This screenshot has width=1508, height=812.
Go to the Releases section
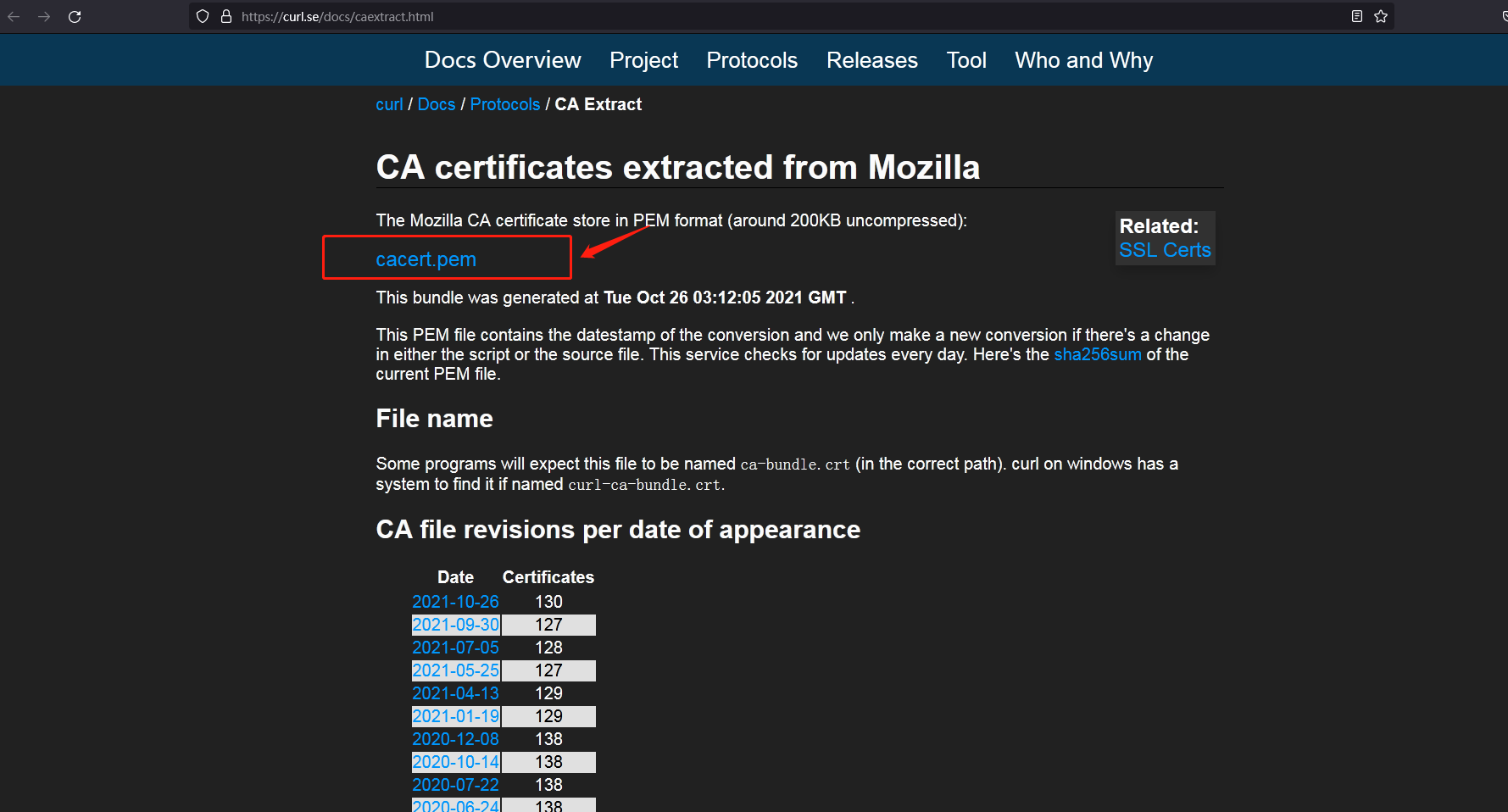click(x=871, y=59)
